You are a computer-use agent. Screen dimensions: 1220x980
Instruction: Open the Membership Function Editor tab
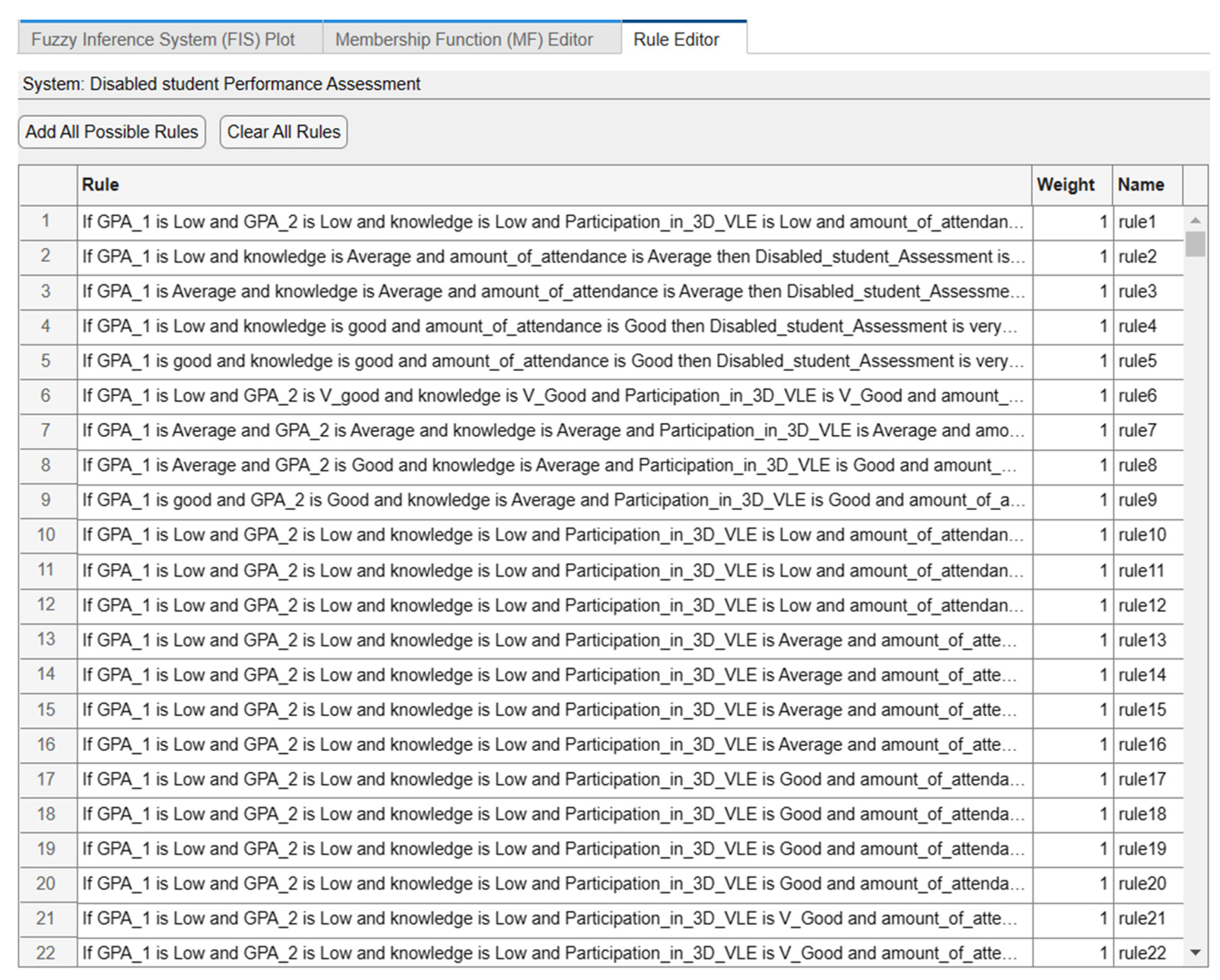(463, 39)
